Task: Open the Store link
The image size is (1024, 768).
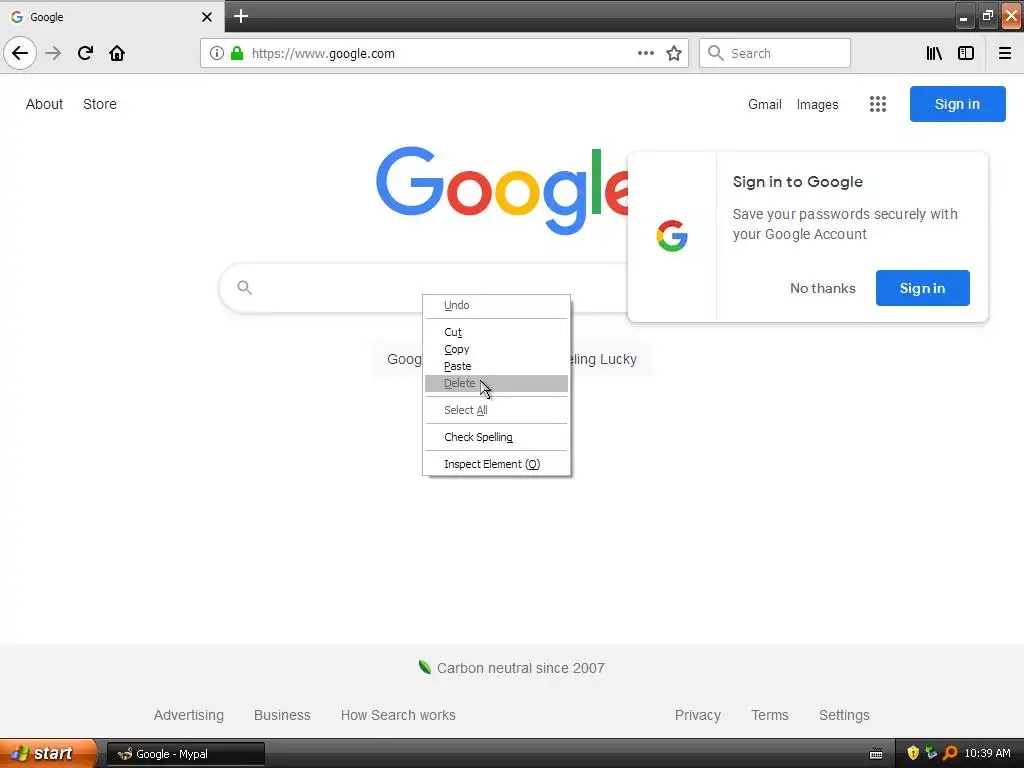Action: [x=100, y=104]
